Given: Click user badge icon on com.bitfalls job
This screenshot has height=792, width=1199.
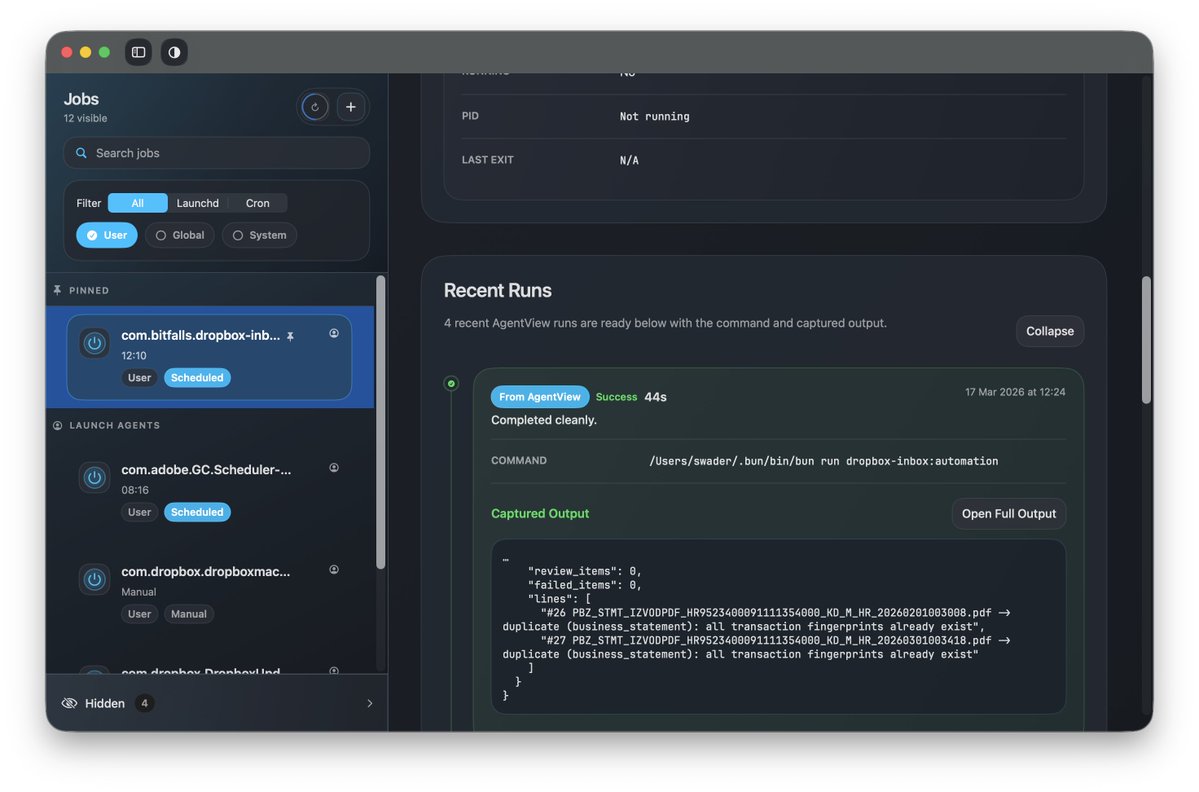Looking at the screenshot, I should tap(334, 333).
